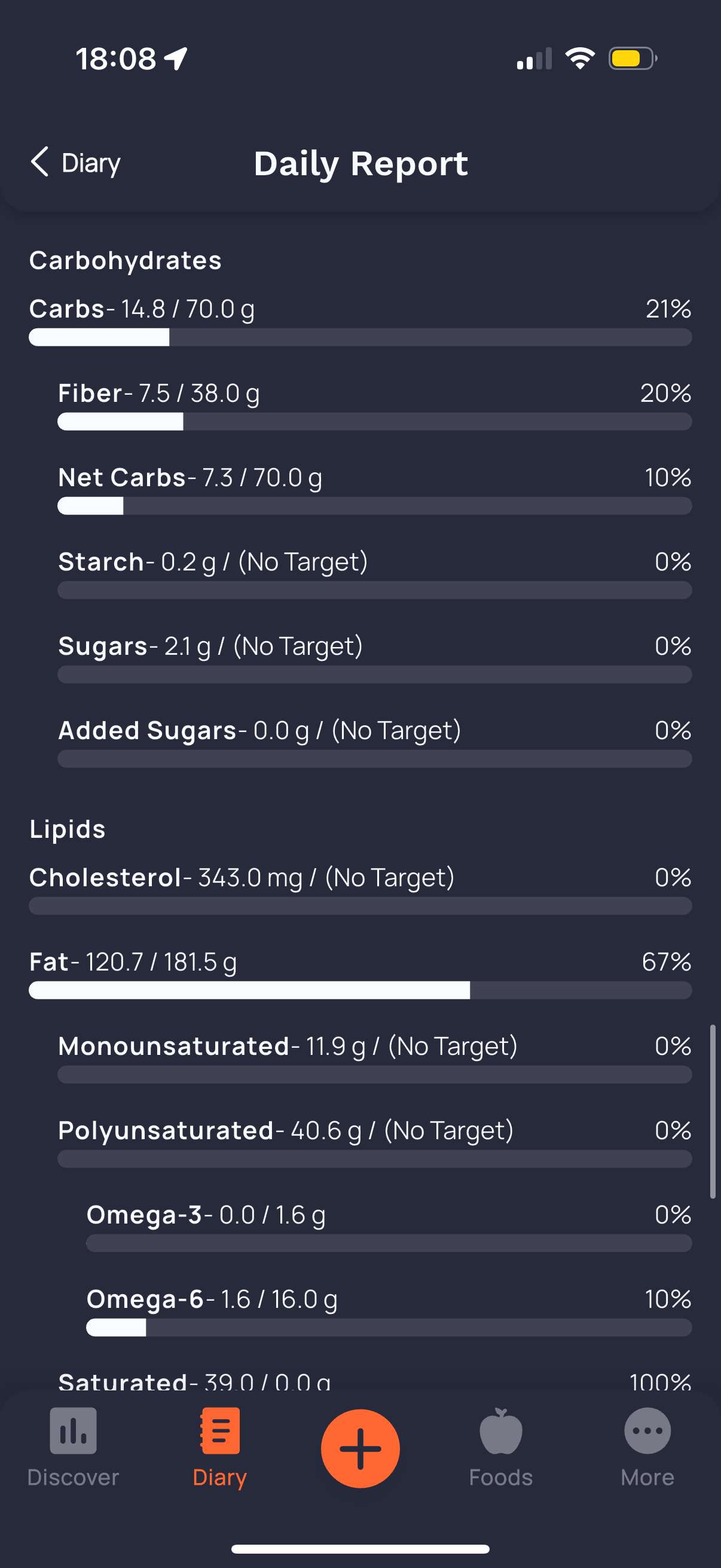Open the Foods apple icon
Screen dimensions: 721x1568
[501, 1430]
